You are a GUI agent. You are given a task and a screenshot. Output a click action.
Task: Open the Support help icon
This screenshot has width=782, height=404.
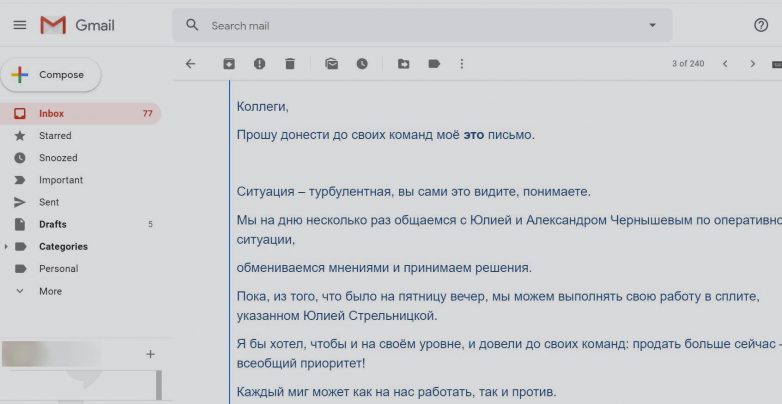coord(761,25)
